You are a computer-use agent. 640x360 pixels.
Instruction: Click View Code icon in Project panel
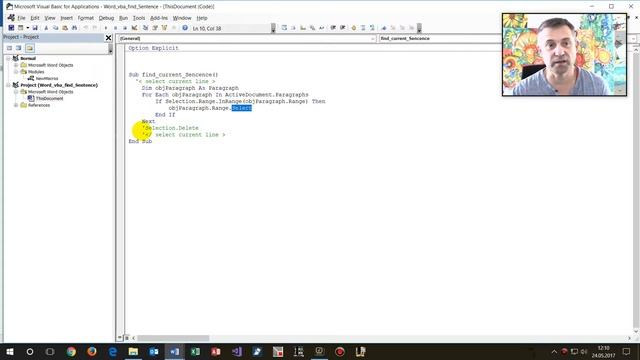9,48
